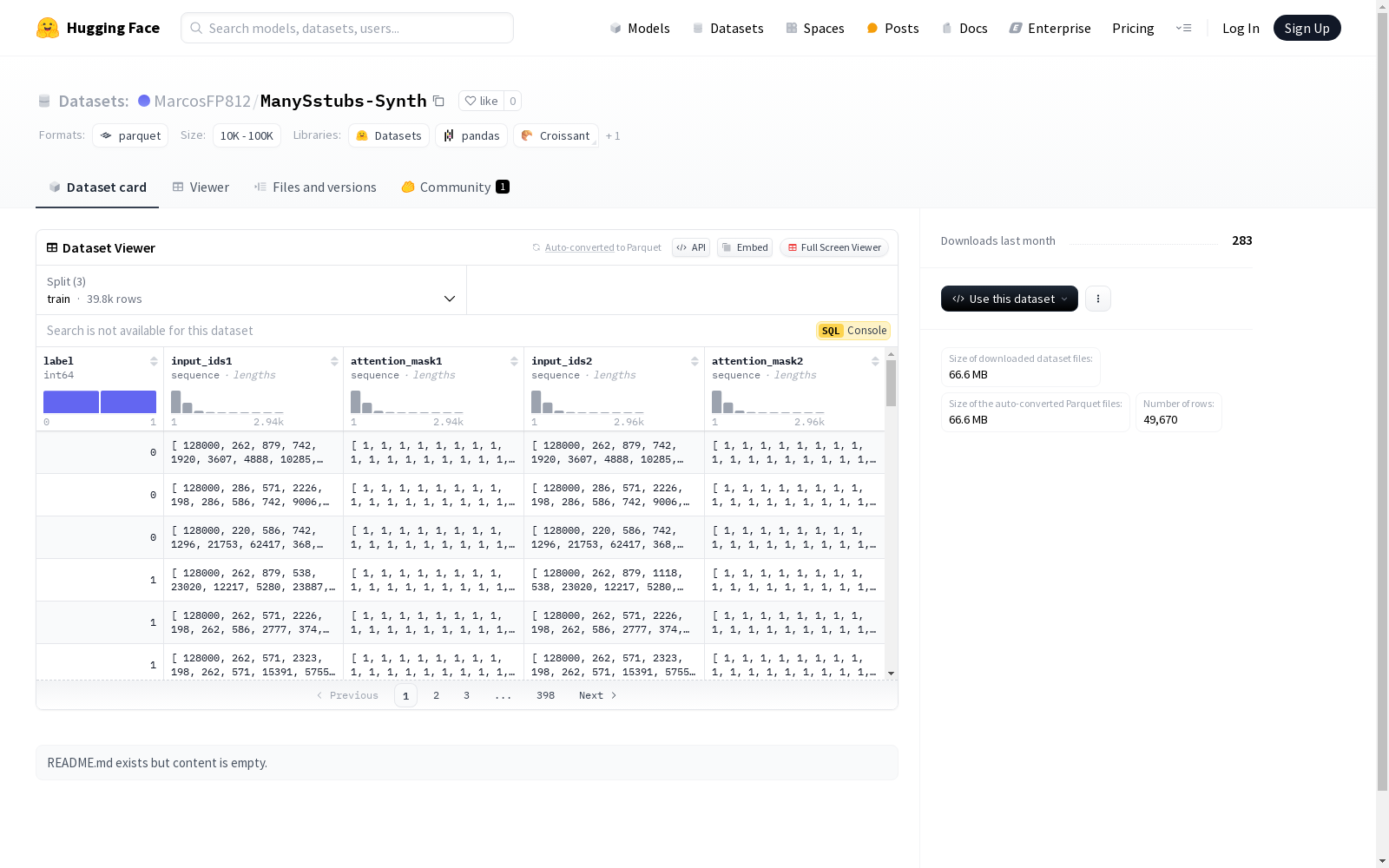Open the SQL Console

(853, 331)
